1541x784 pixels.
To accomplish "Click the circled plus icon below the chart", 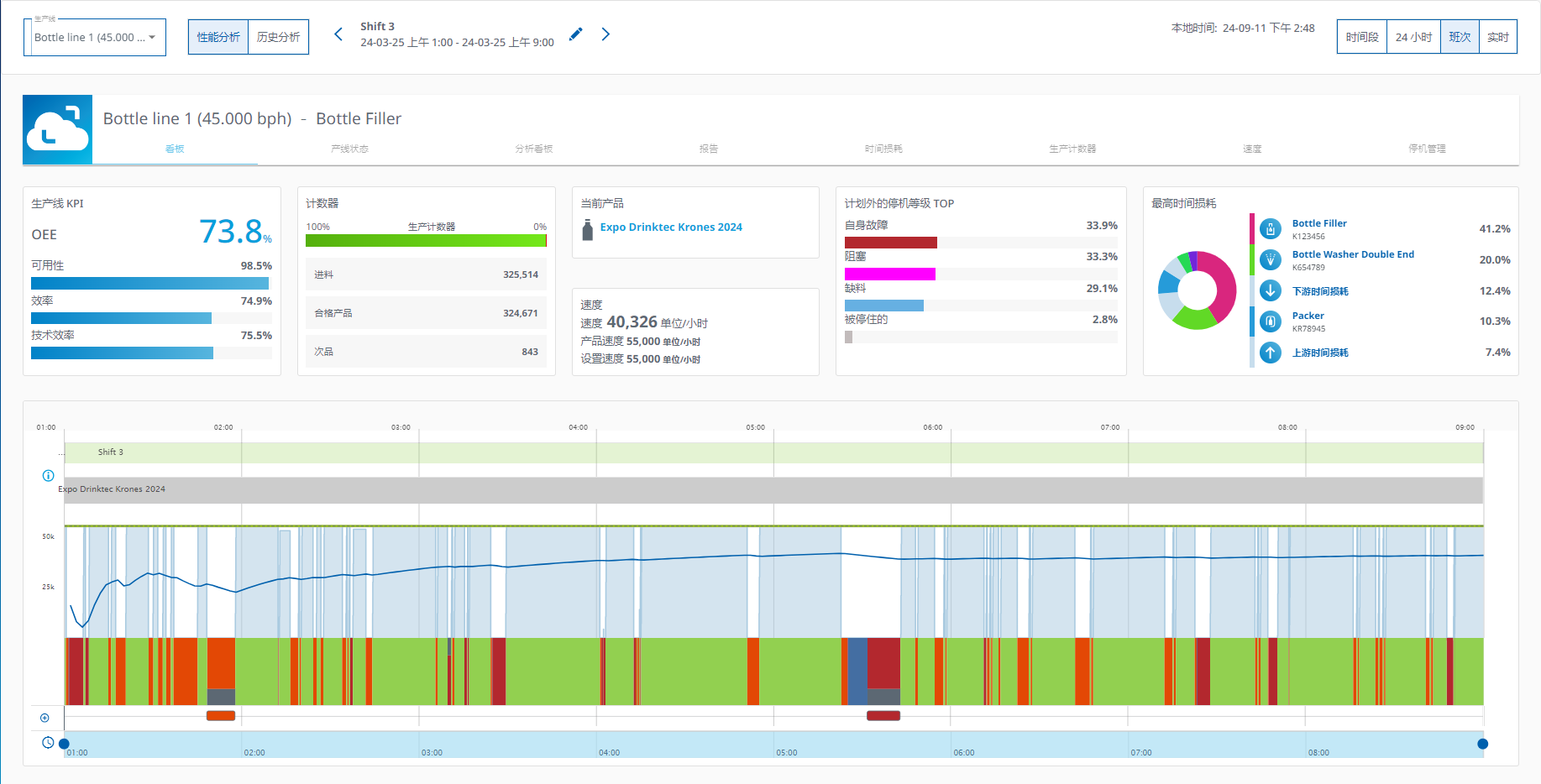I will [45, 718].
